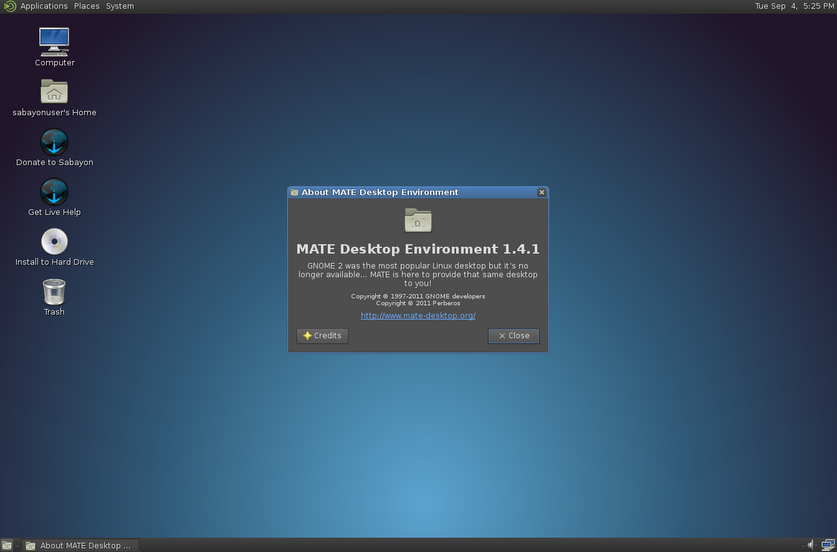This screenshot has height=552, width=837.
Task: Click the Donate to Sabayon icon
Action: tap(54, 142)
